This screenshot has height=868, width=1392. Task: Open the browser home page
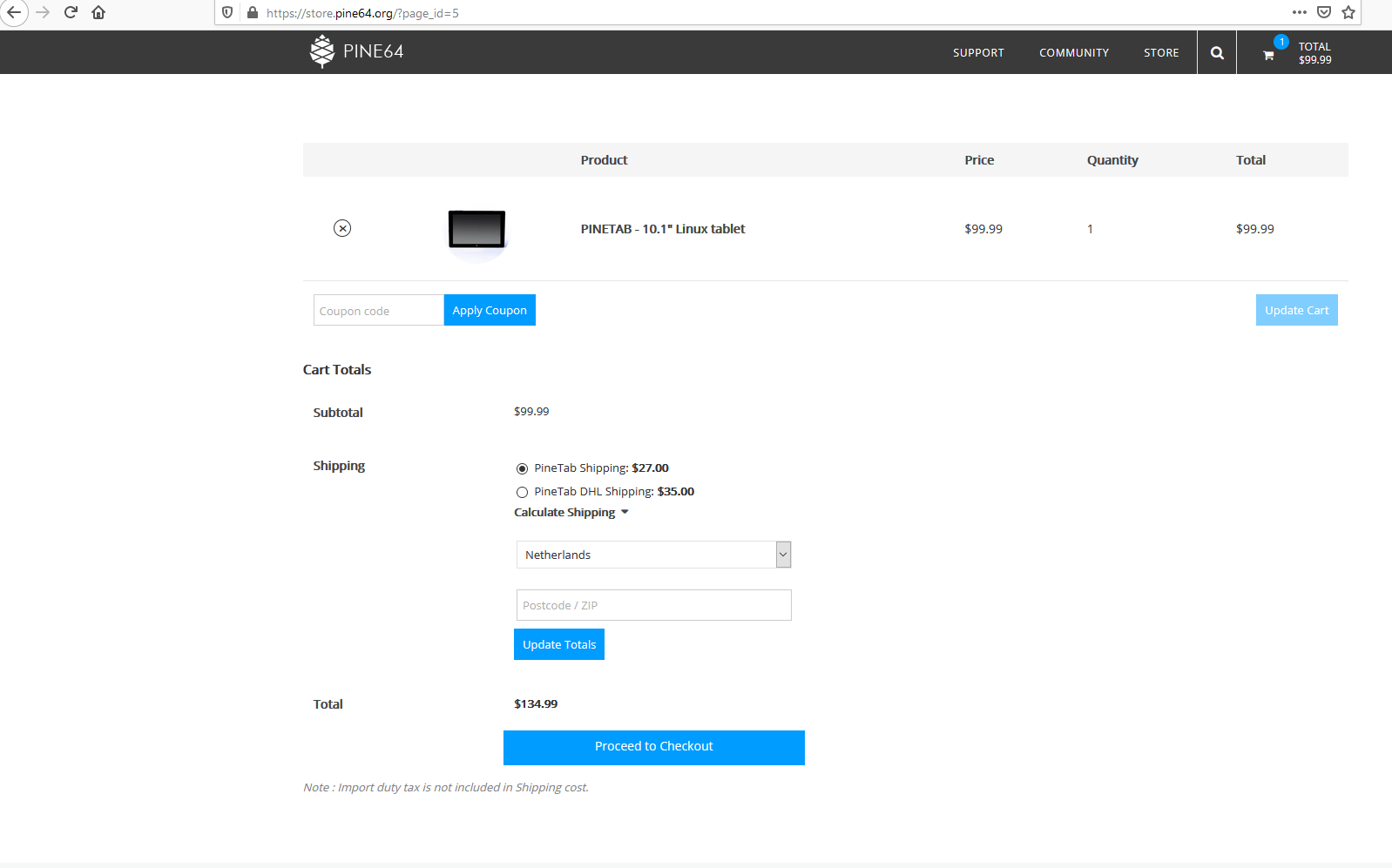(98, 12)
